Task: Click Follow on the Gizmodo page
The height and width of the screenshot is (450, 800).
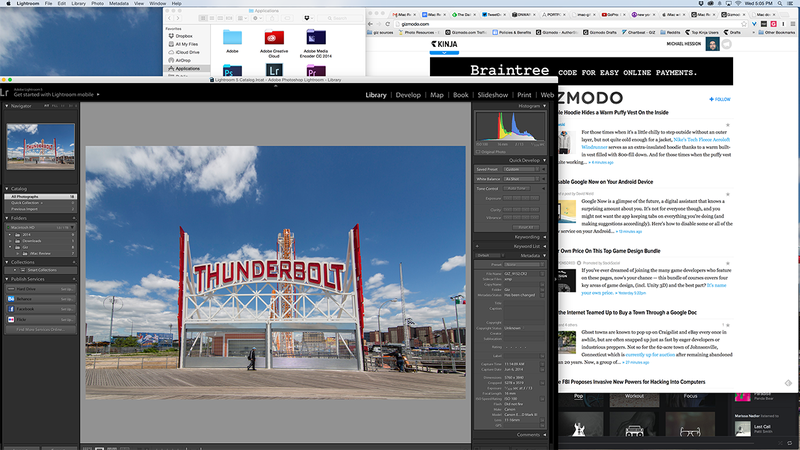Action: tap(720, 99)
